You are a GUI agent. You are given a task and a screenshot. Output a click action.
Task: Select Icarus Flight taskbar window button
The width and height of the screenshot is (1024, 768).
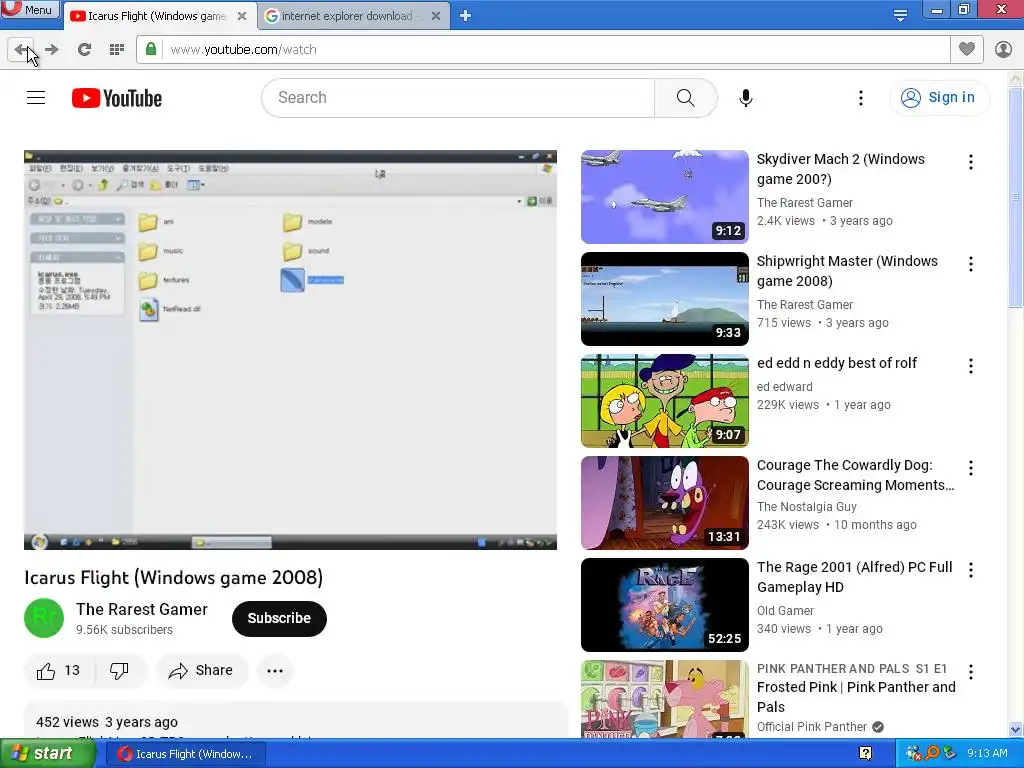[185, 754]
